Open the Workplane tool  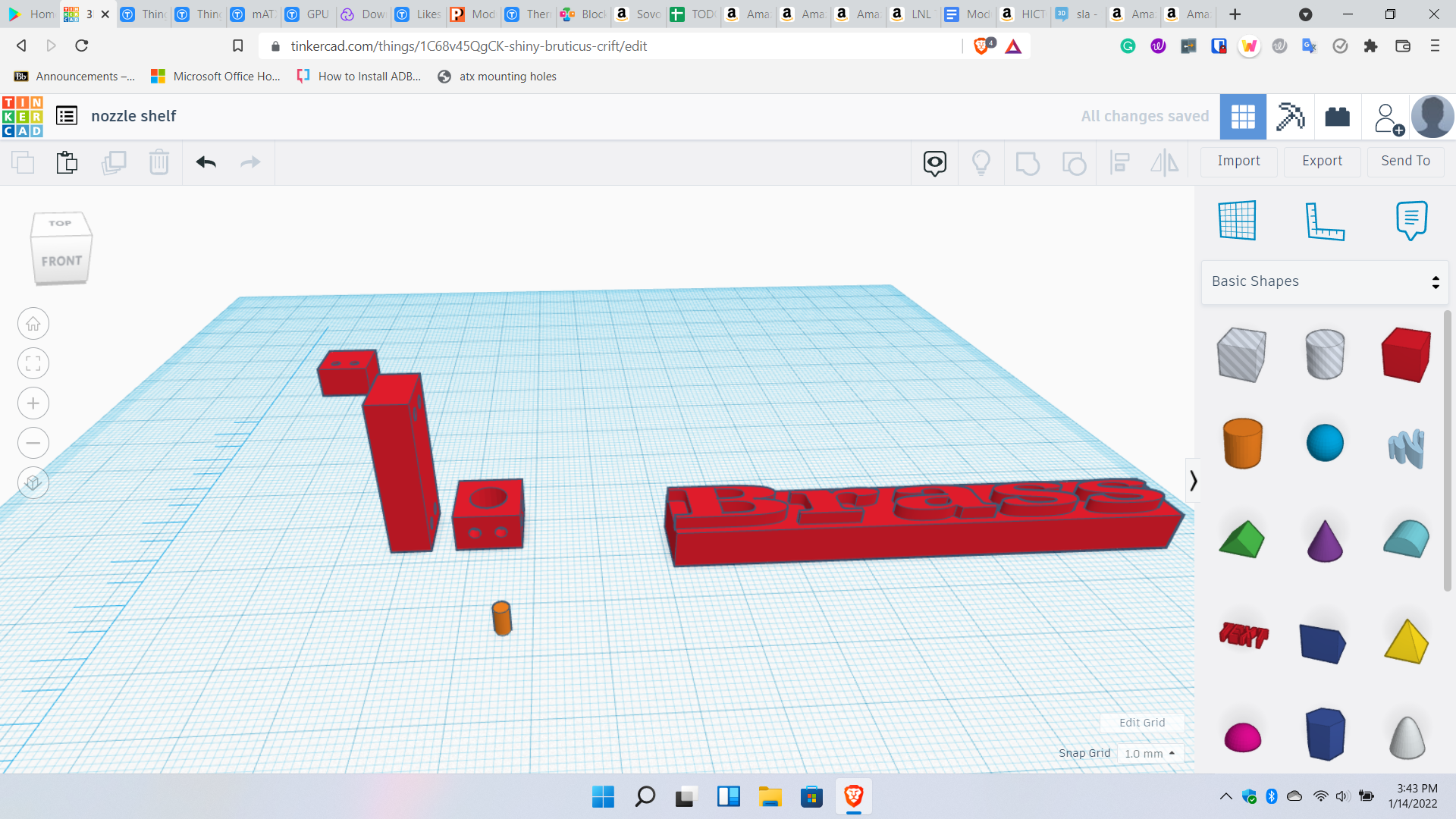(x=1237, y=221)
